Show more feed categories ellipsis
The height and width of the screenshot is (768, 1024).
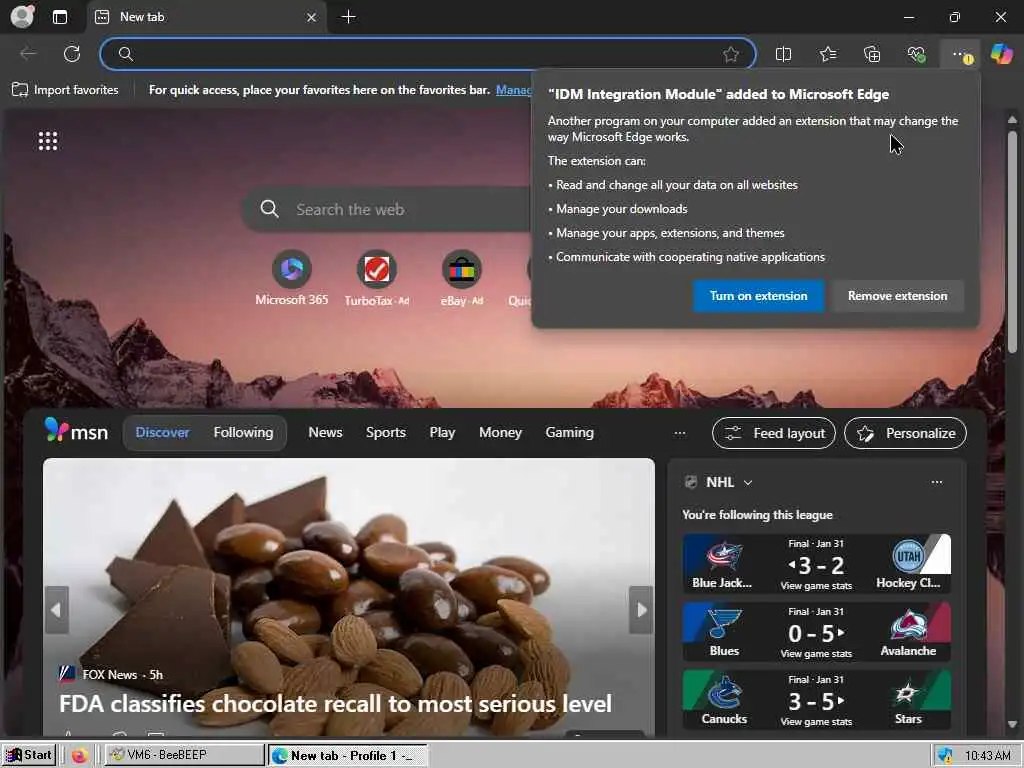point(680,433)
